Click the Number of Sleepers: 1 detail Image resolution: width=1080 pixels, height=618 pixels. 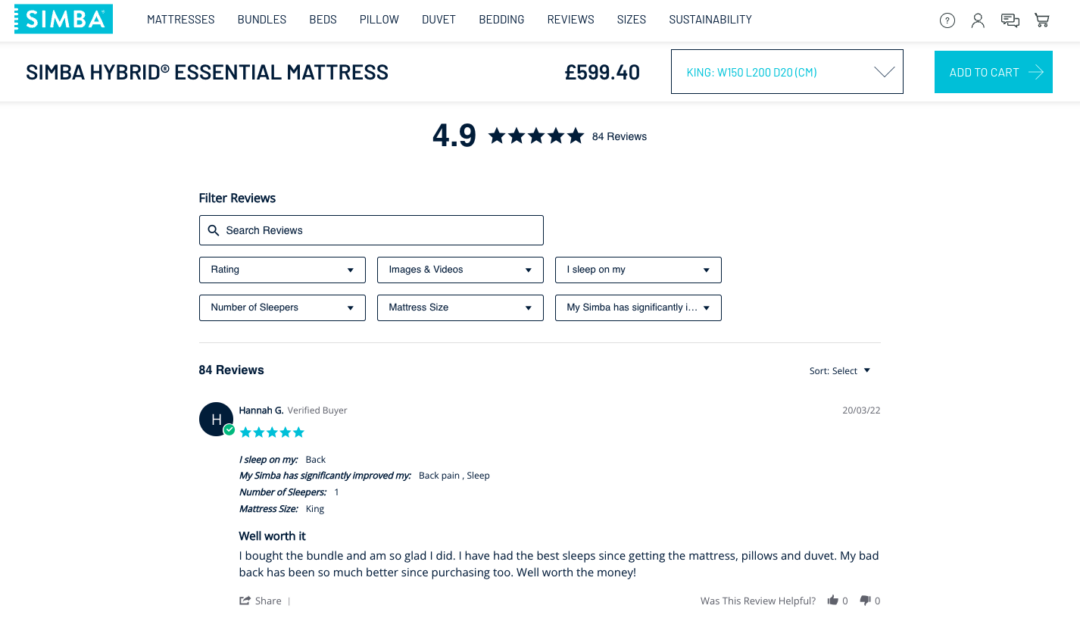pyautogui.click(x=289, y=492)
